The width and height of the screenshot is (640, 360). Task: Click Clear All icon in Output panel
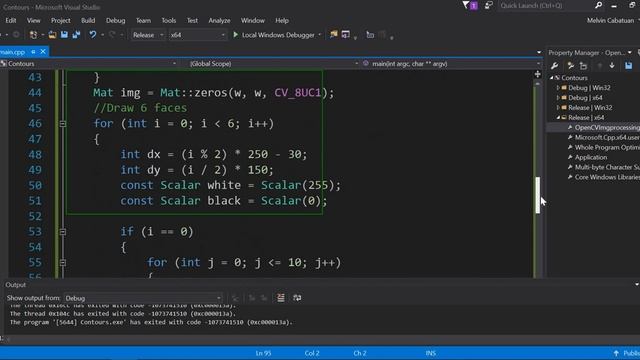coord(281,298)
